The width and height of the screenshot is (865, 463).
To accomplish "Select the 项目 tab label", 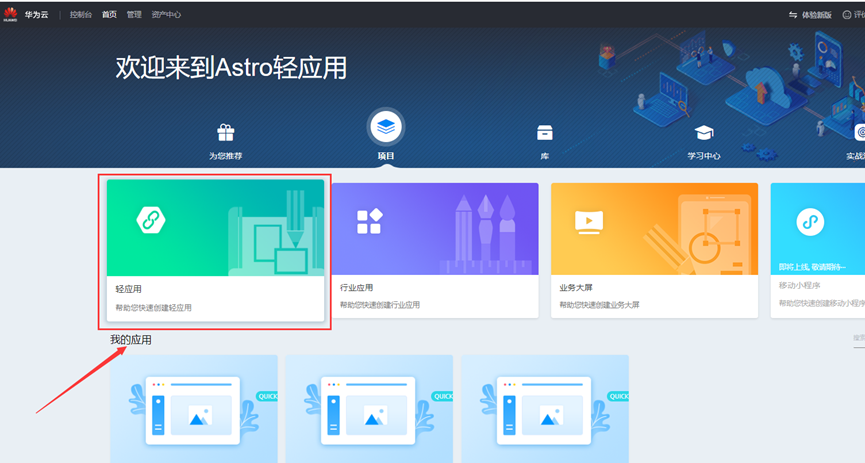I will 386,156.
